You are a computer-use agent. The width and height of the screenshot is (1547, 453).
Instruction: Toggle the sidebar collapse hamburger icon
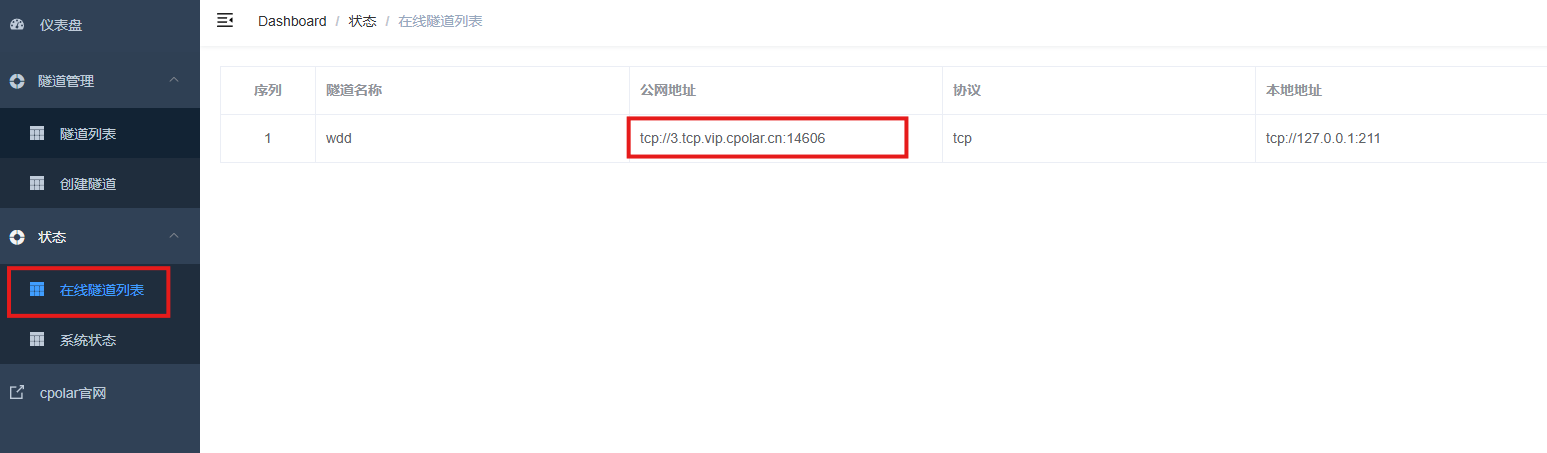click(x=225, y=20)
